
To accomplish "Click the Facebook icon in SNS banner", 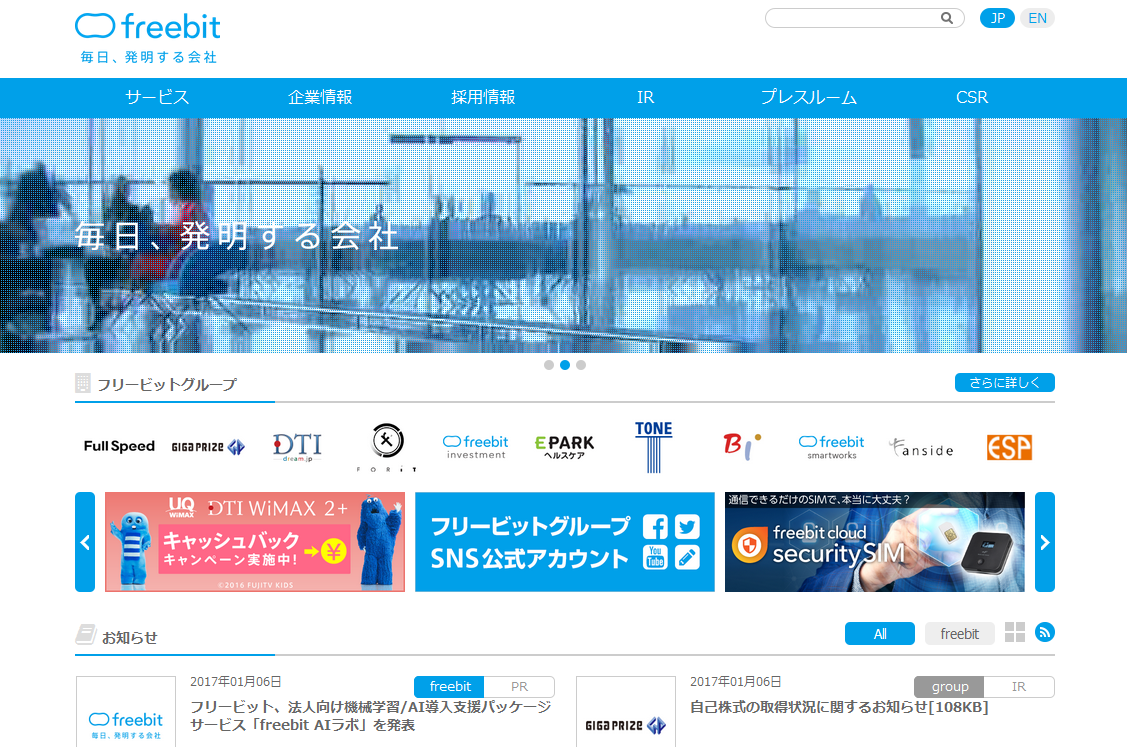I will pos(655,526).
